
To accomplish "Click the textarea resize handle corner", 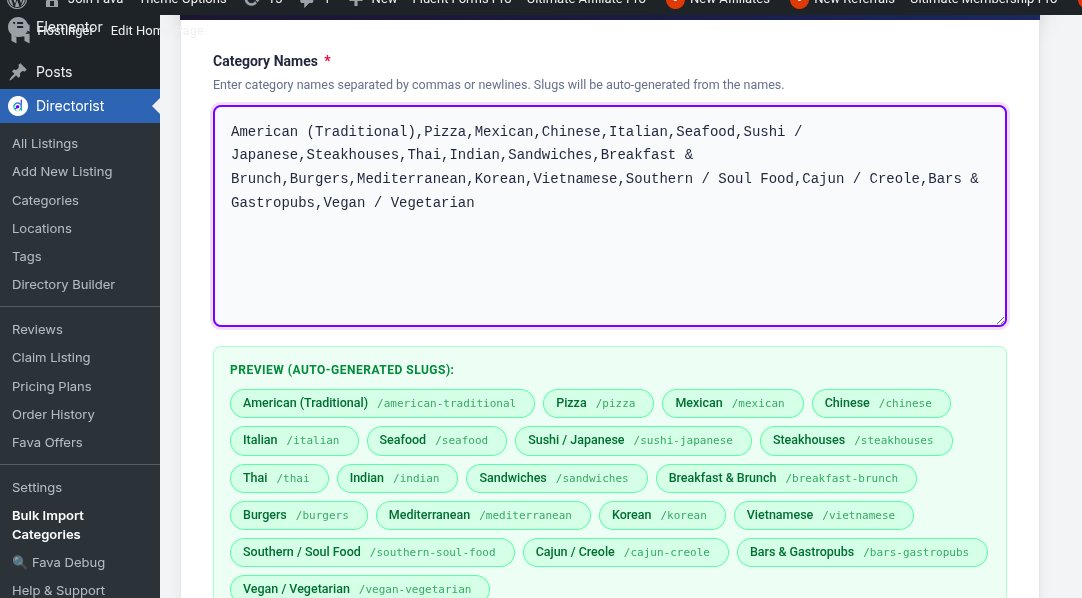I will tap(1000, 319).
